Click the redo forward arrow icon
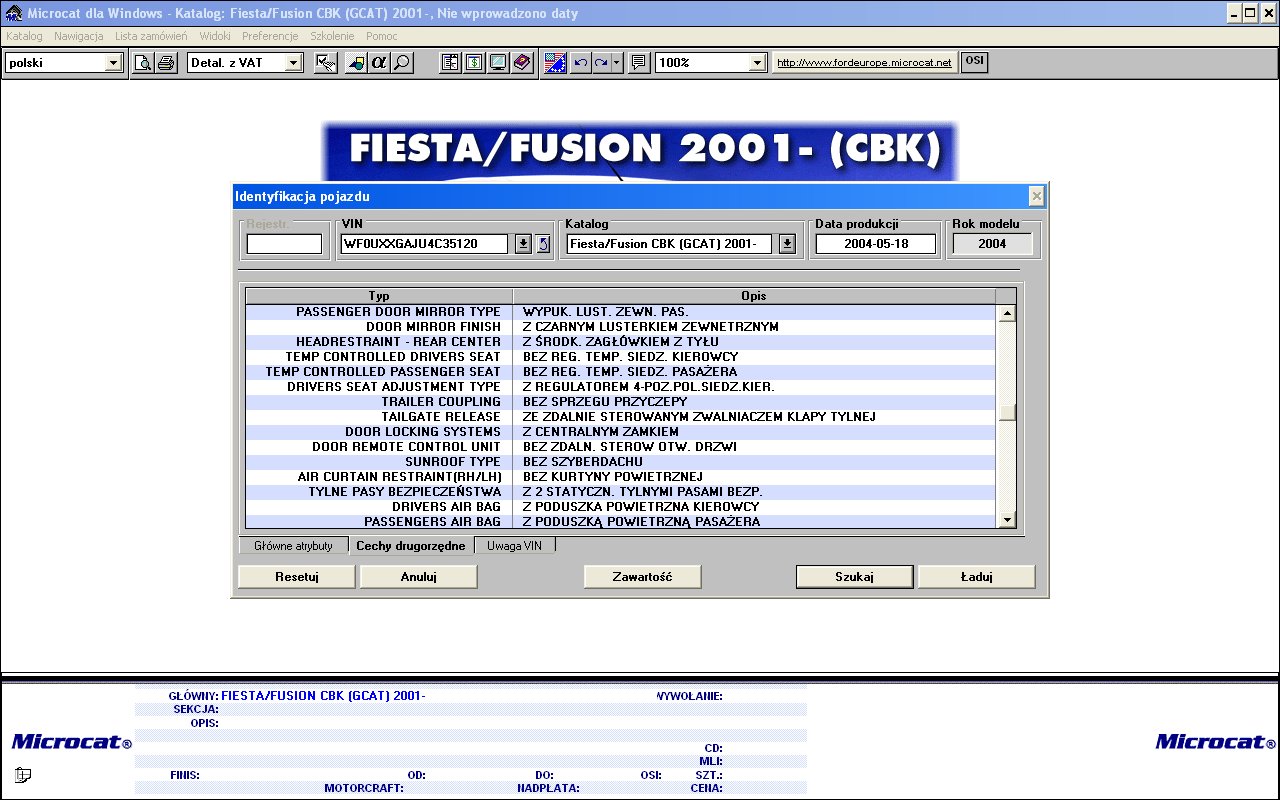Viewport: 1280px width, 800px height. (601, 62)
